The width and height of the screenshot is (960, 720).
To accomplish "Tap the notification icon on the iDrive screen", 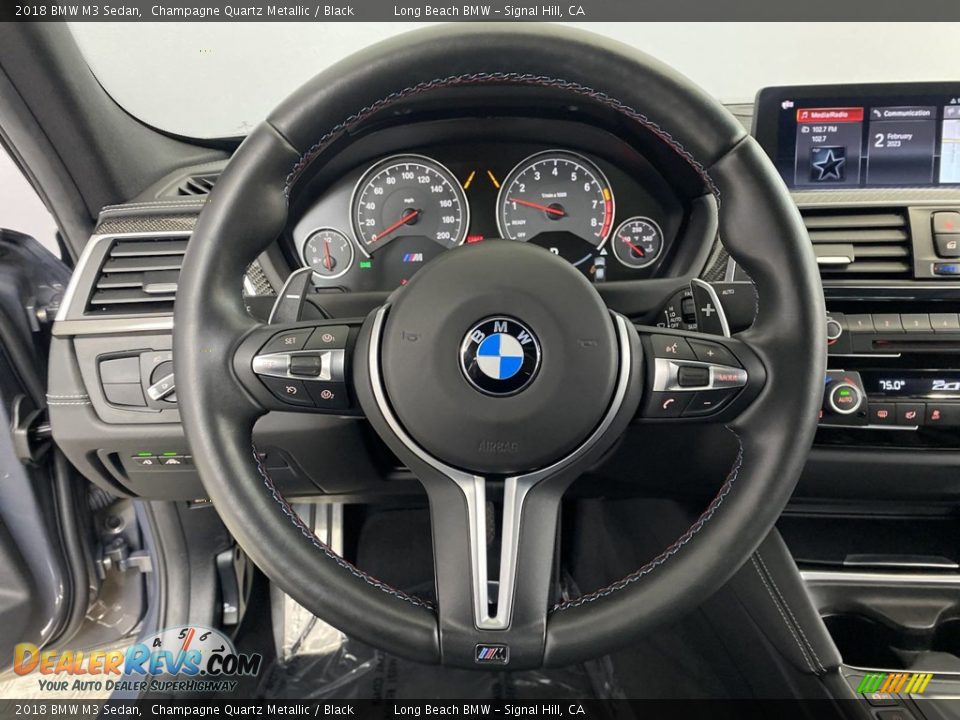I will click(x=787, y=105).
